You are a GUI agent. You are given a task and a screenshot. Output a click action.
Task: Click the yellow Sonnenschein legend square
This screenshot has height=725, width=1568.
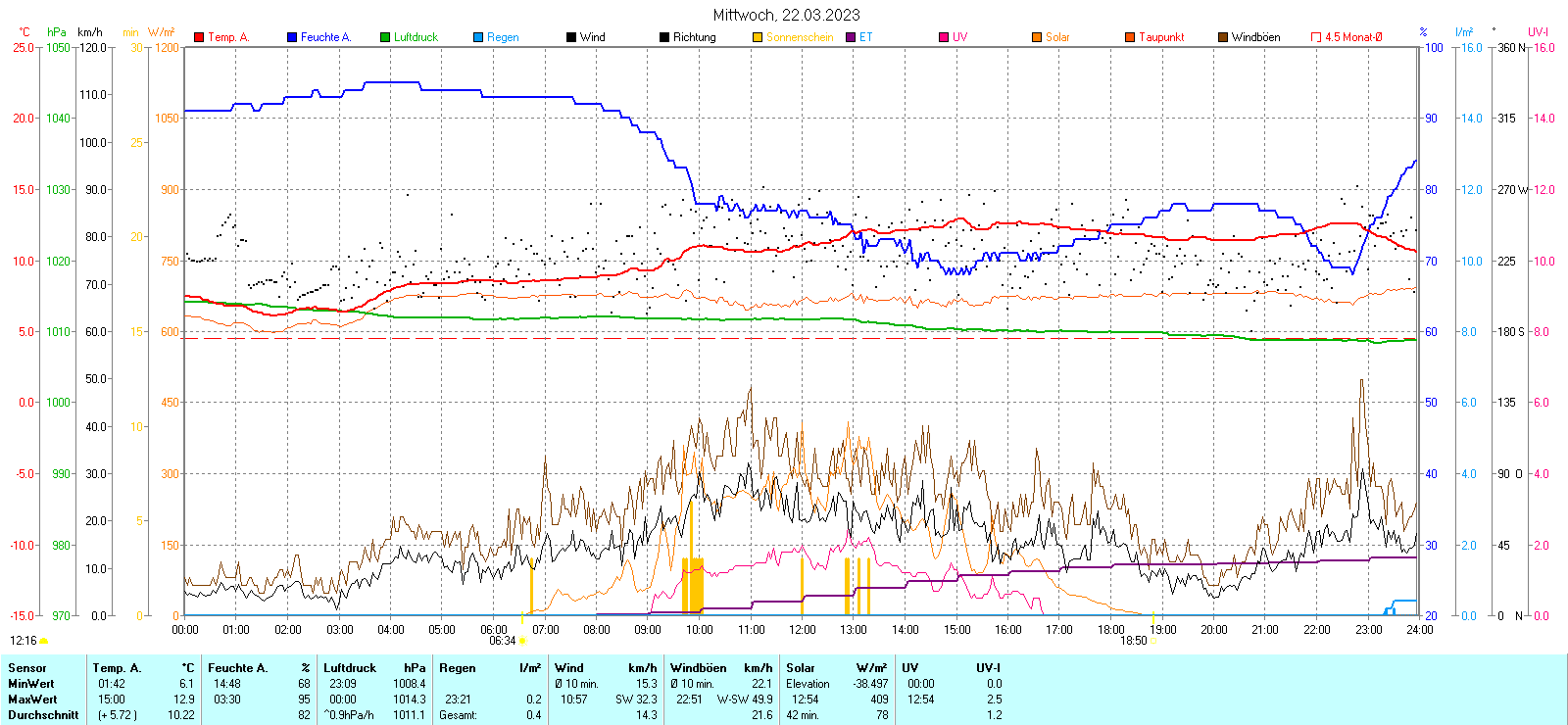(758, 37)
